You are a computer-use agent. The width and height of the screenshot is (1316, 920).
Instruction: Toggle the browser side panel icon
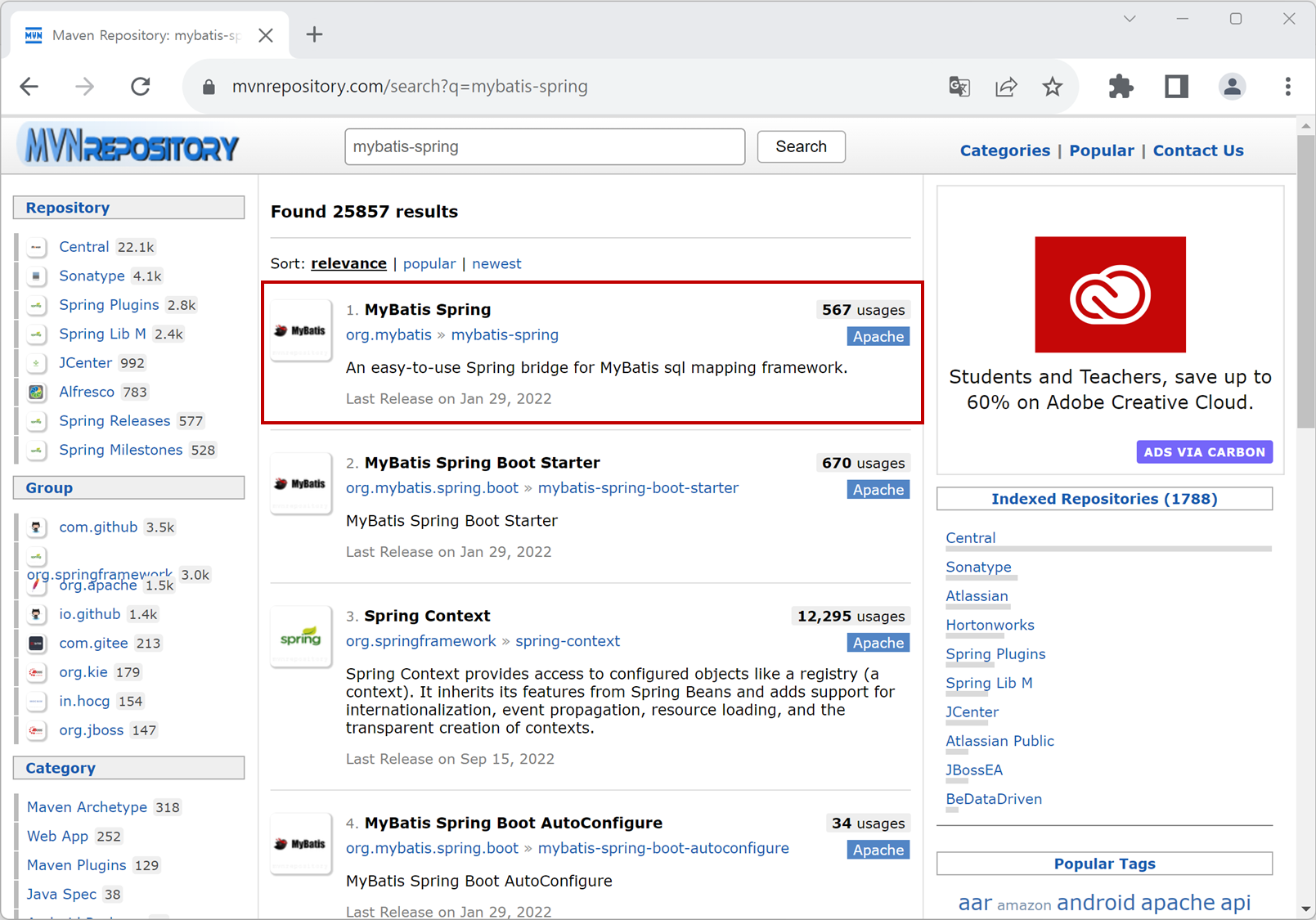[x=1176, y=87]
